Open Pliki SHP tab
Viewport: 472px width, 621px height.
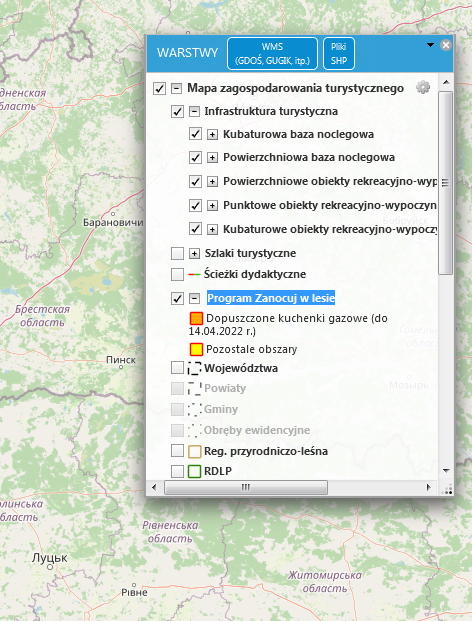tap(339, 53)
